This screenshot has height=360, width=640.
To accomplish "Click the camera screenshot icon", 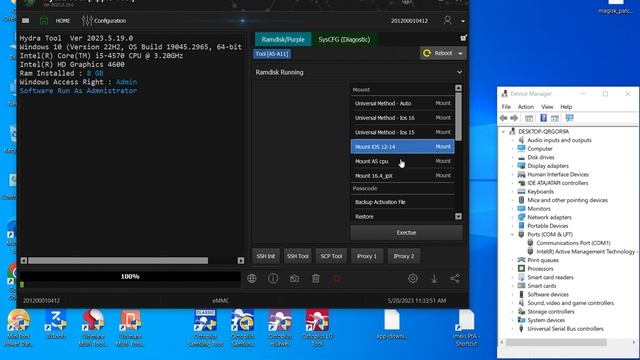I will point(294,278).
